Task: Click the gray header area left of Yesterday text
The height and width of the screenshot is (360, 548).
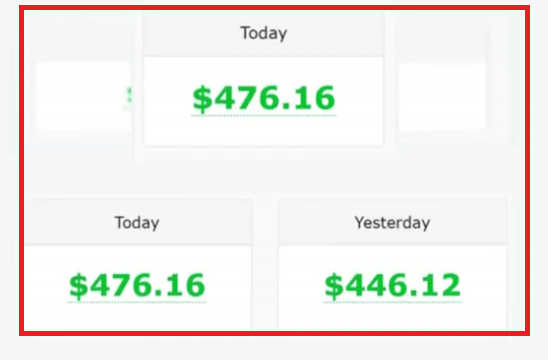Action: 316,222
